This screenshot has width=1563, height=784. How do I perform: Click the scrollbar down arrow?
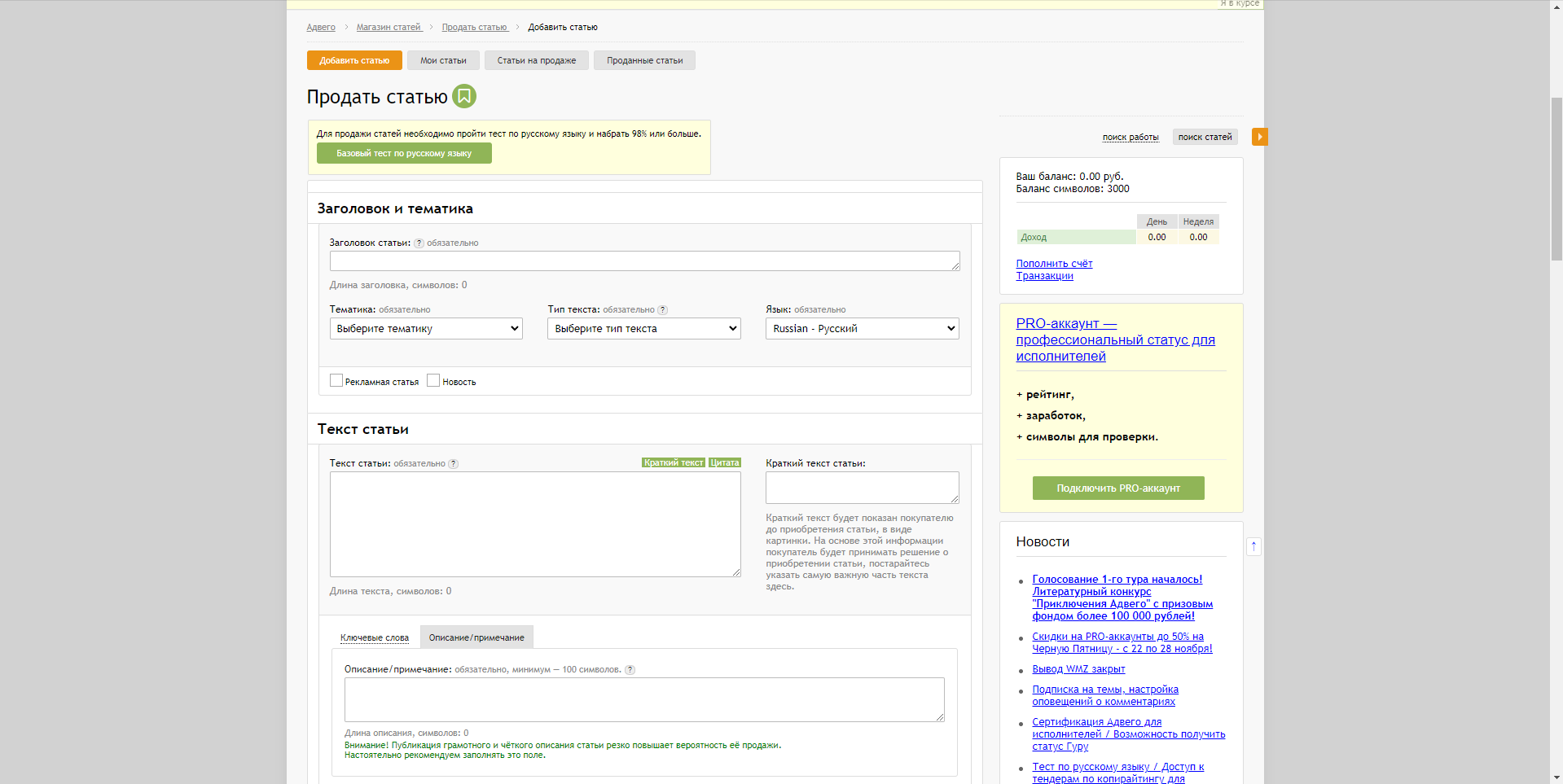[1556, 777]
